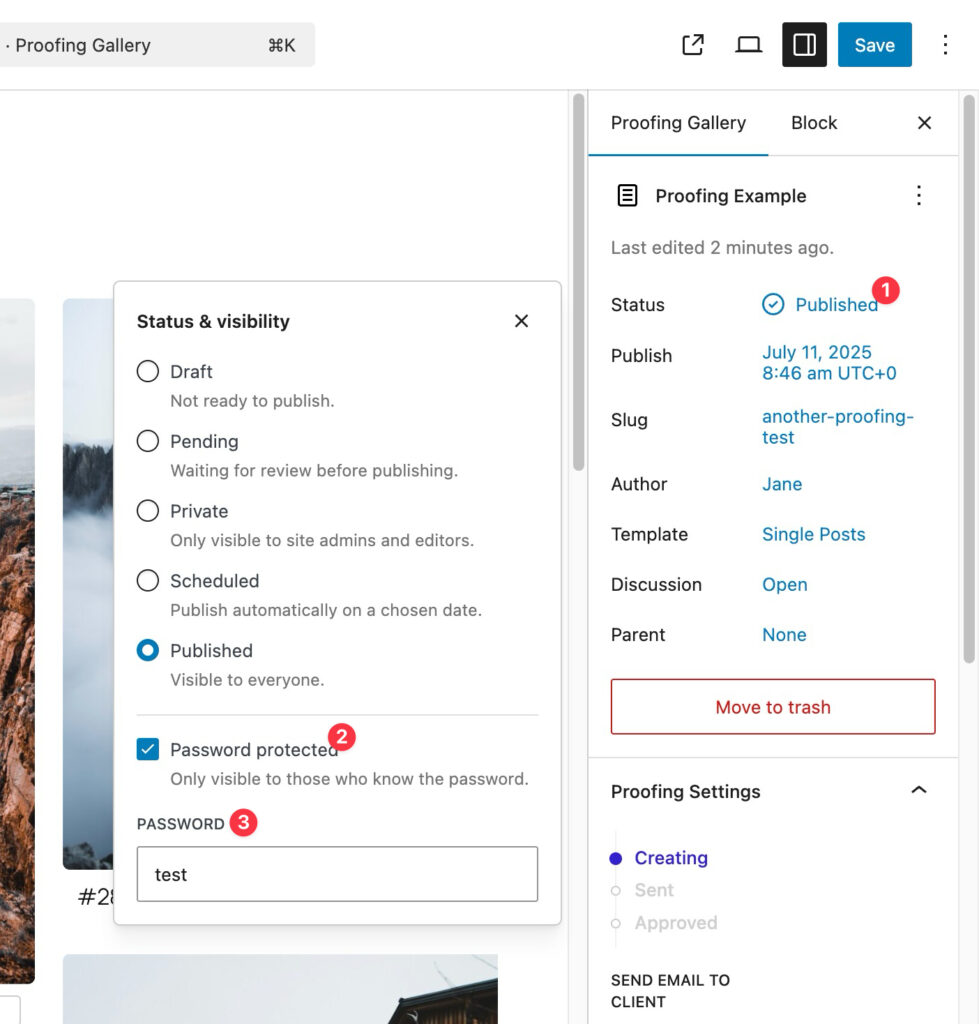The width and height of the screenshot is (979, 1024).
Task: Select the Proofing Gallery tab
Action: (x=678, y=123)
